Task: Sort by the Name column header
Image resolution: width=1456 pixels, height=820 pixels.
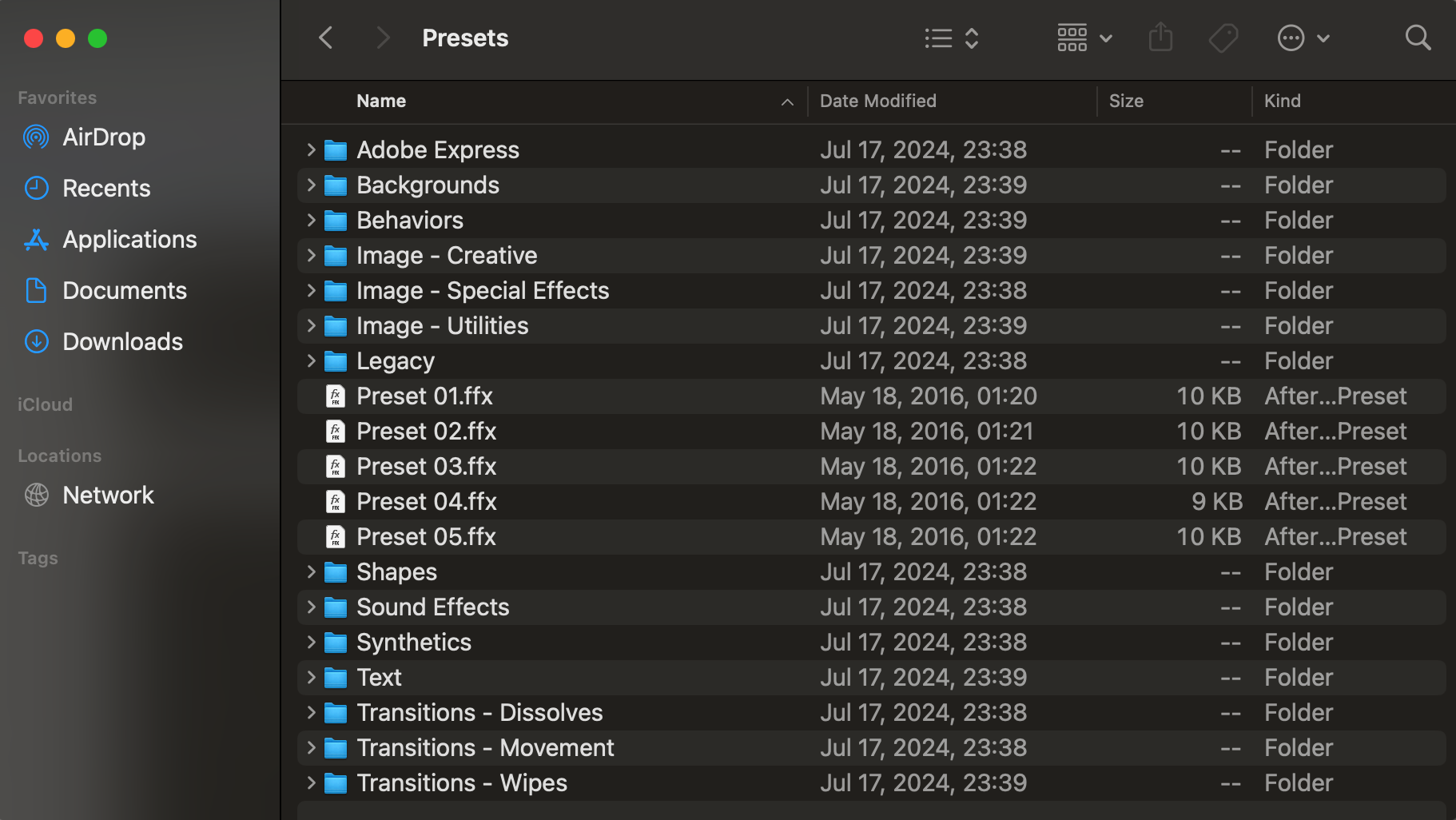Action: 381,102
